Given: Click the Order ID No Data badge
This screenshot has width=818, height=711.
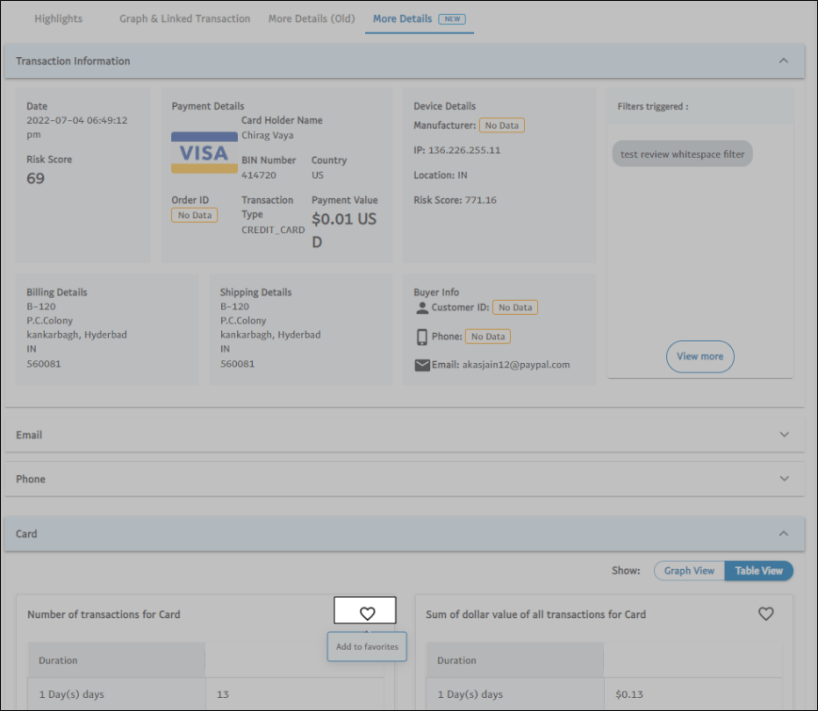Looking at the screenshot, I should point(194,216).
